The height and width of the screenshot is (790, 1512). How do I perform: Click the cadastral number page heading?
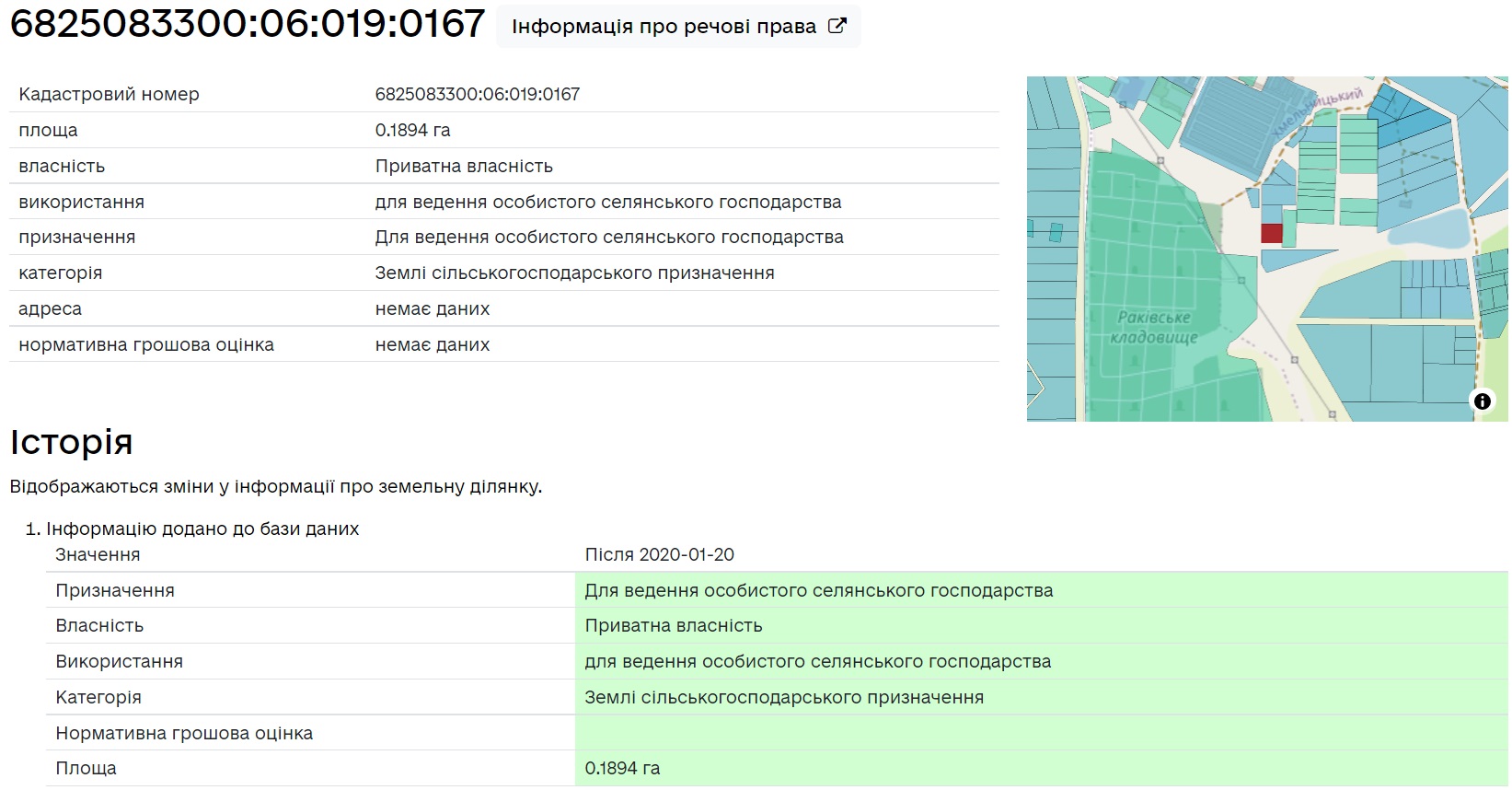tap(247, 24)
